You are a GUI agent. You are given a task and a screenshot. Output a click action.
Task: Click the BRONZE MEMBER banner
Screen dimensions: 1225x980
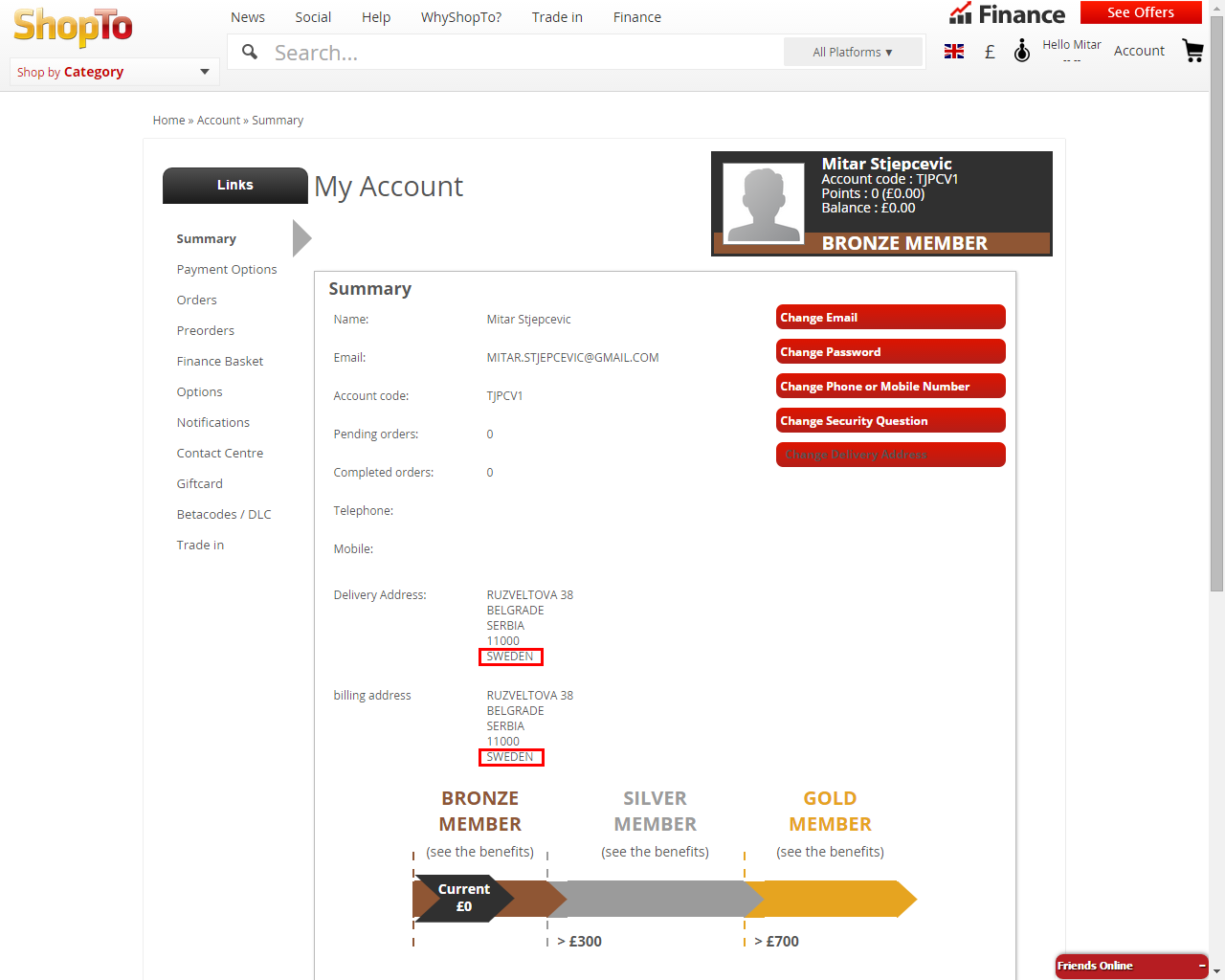(881, 243)
